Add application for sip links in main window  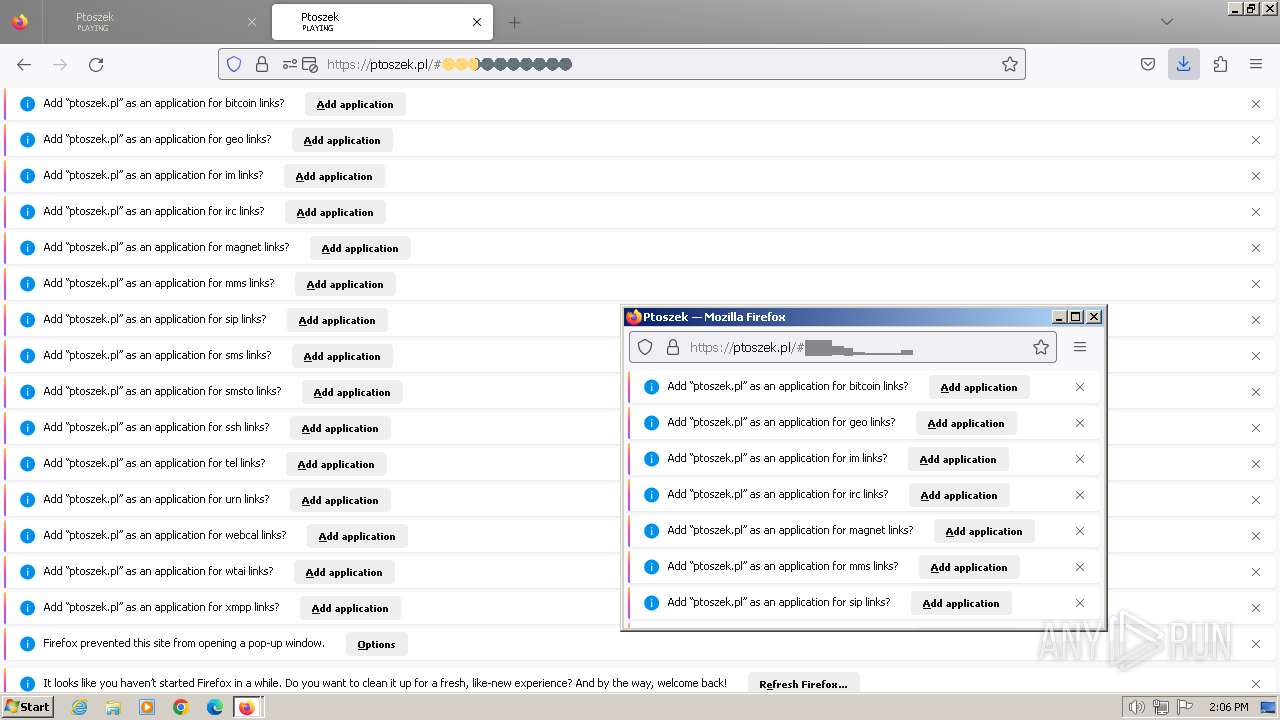point(337,320)
